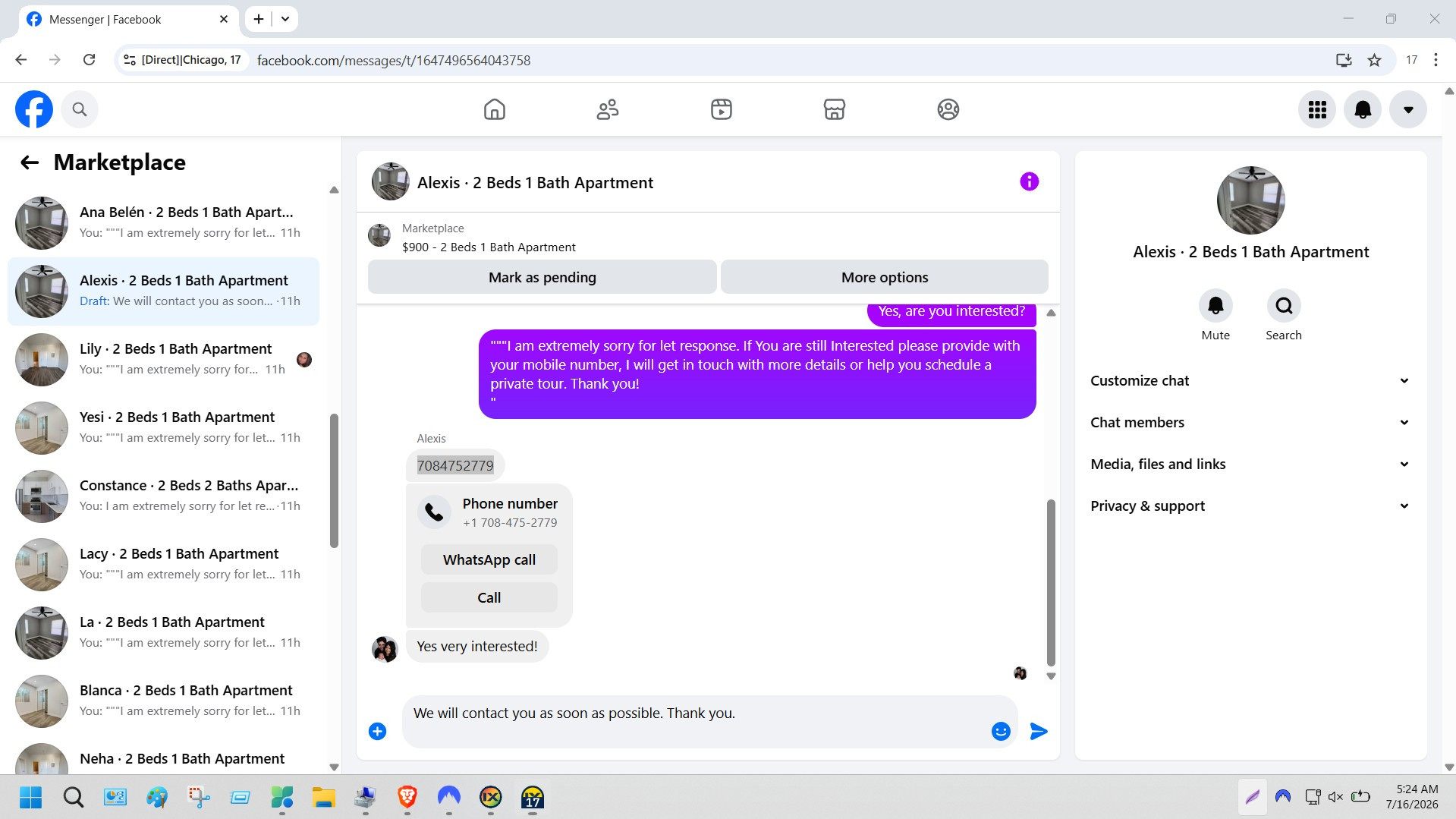Open the $900 - 2 Beds 1 Bath Apartment listing
The width and height of the screenshot is (1456, 819).
(489, 247)
